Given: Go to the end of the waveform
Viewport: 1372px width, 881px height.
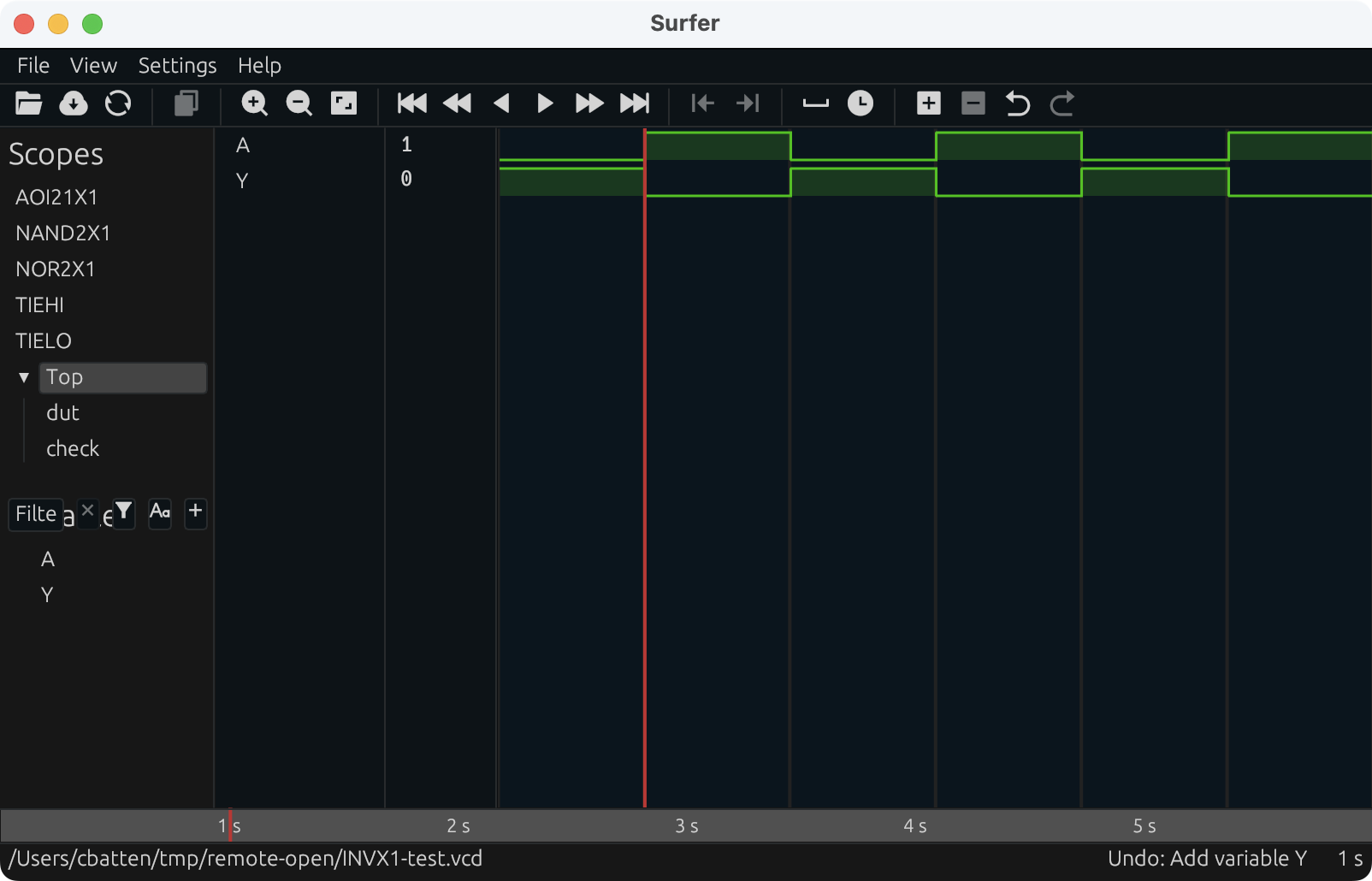Looking at the screenshot, I should pos(635,103).
